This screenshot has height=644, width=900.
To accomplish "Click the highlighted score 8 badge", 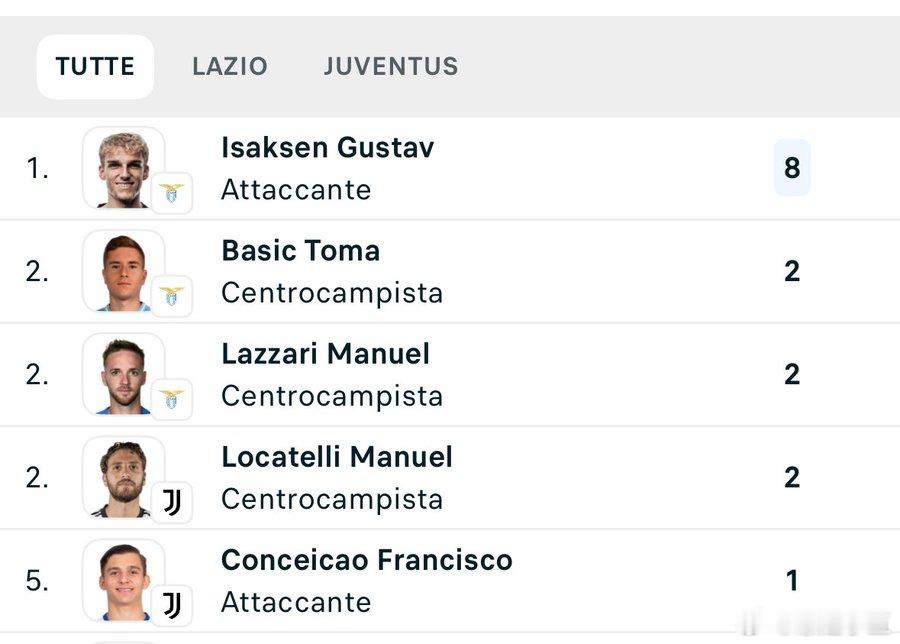I will [792, 168].
